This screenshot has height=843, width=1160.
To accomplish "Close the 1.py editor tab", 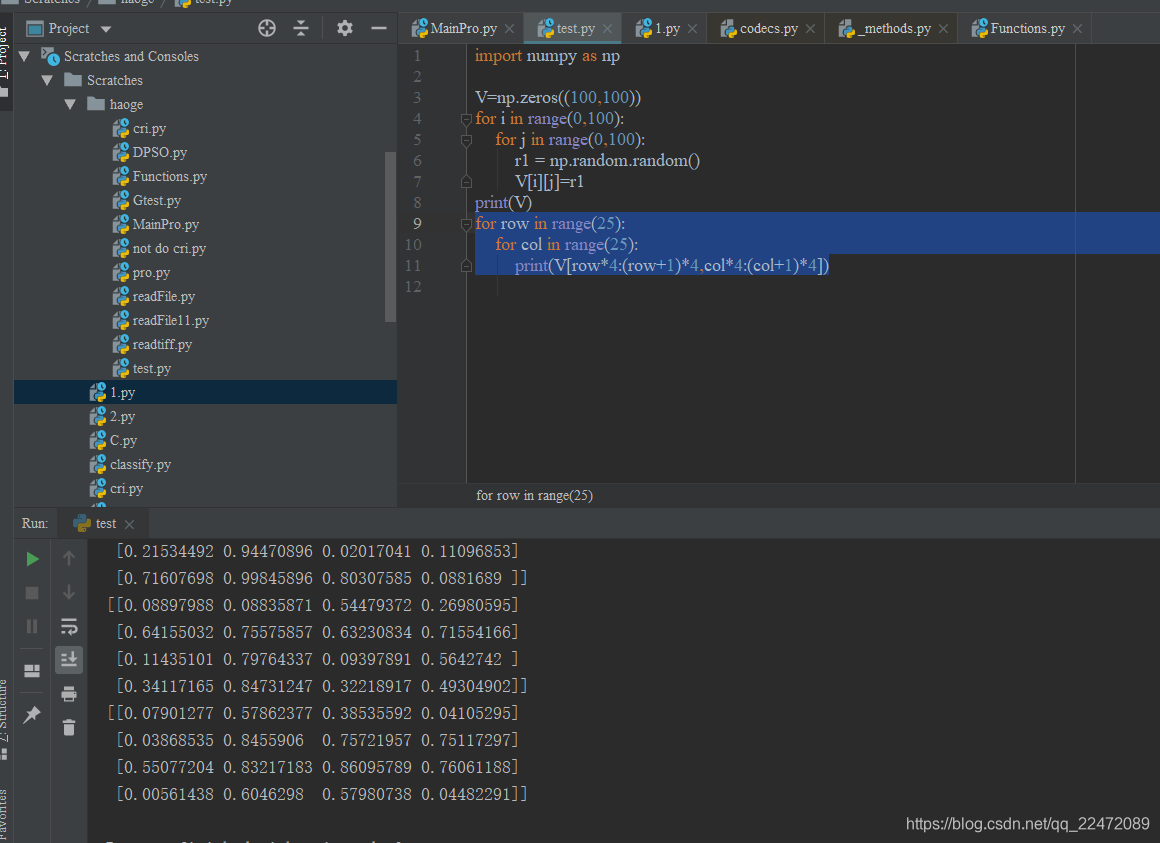I will pos(692,29).
